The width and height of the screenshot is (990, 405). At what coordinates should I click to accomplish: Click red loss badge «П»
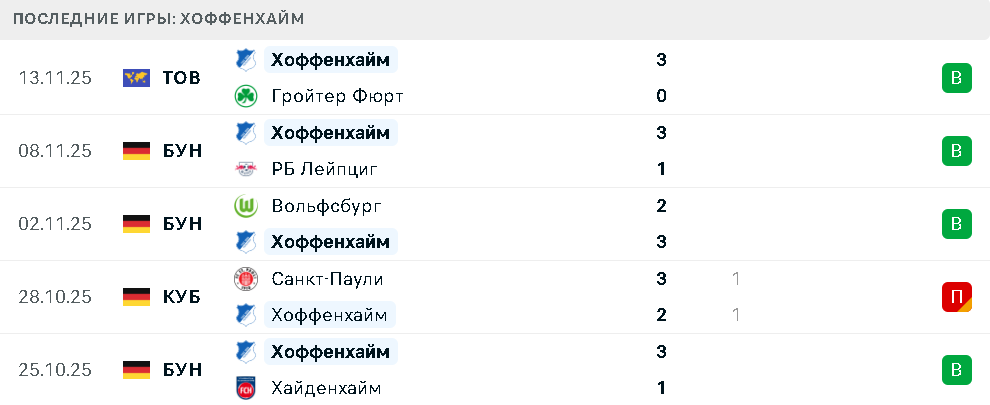pos(956,297)
